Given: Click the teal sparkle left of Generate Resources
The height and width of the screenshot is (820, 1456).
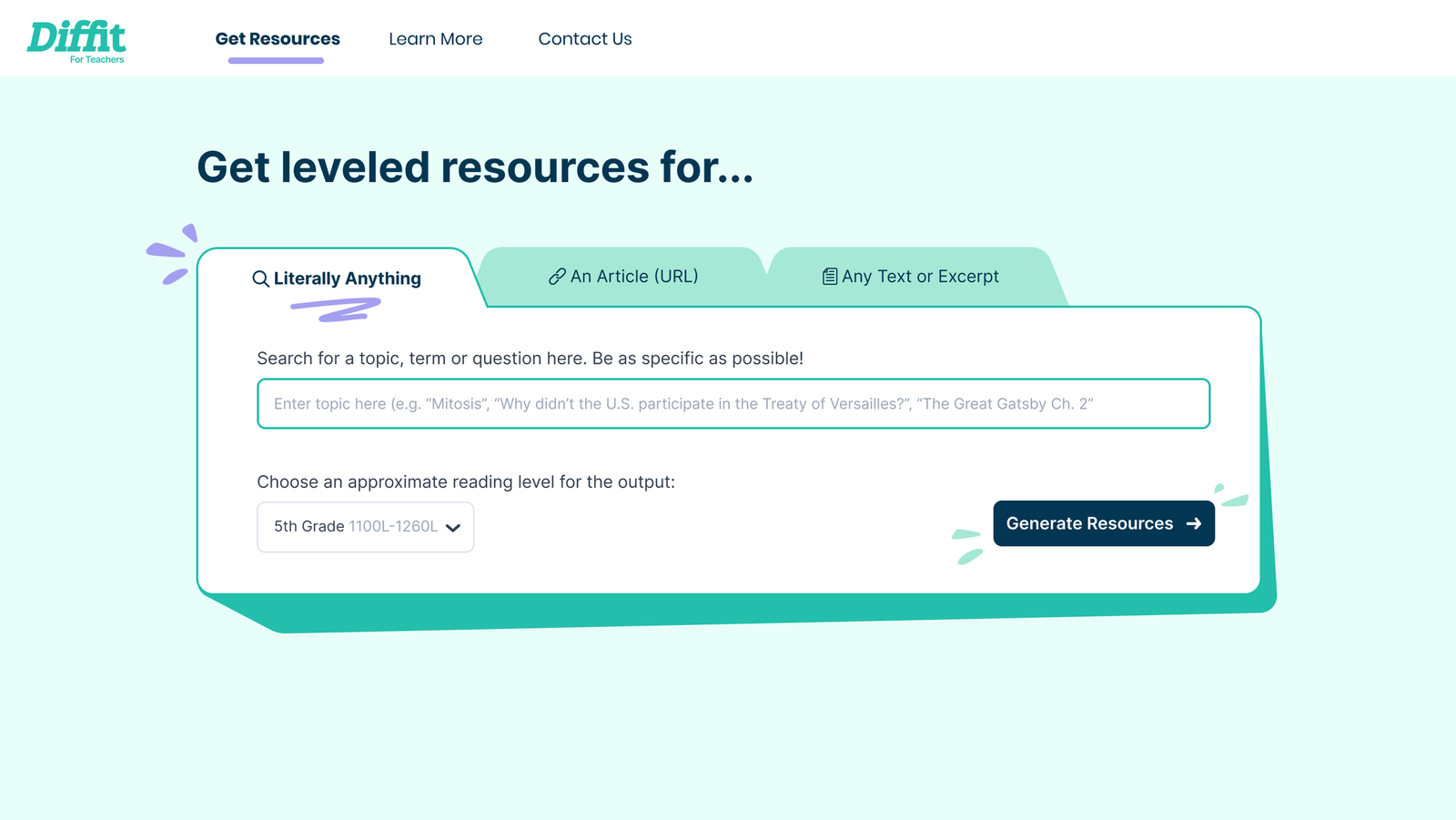Looking at the screenshot, I should point(967,546).
